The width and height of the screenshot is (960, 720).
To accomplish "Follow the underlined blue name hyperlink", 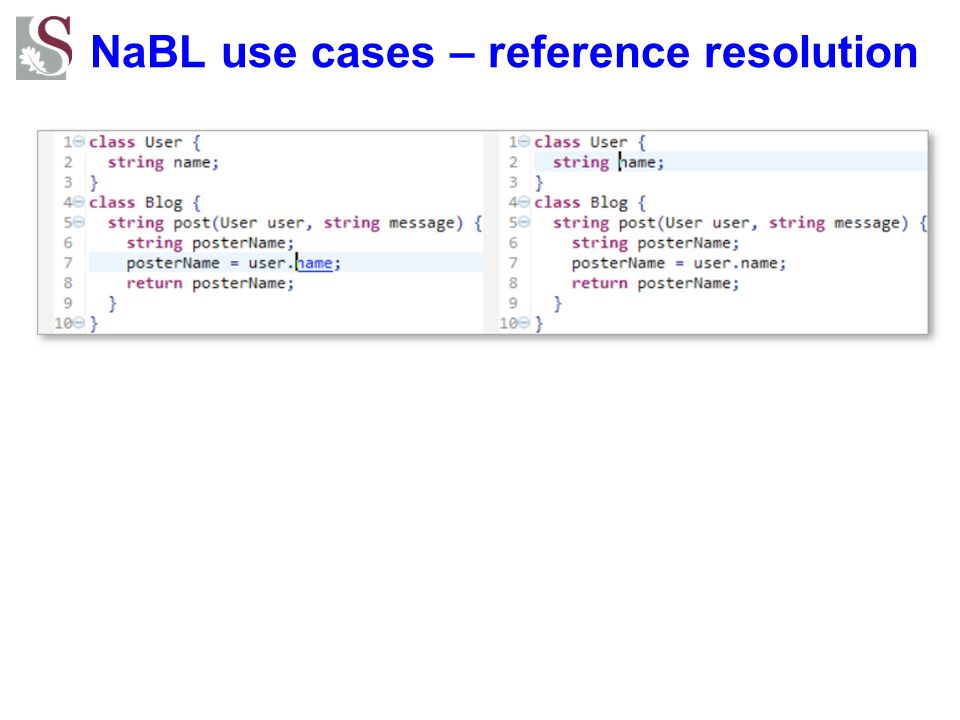I will [x=315, y=263].
